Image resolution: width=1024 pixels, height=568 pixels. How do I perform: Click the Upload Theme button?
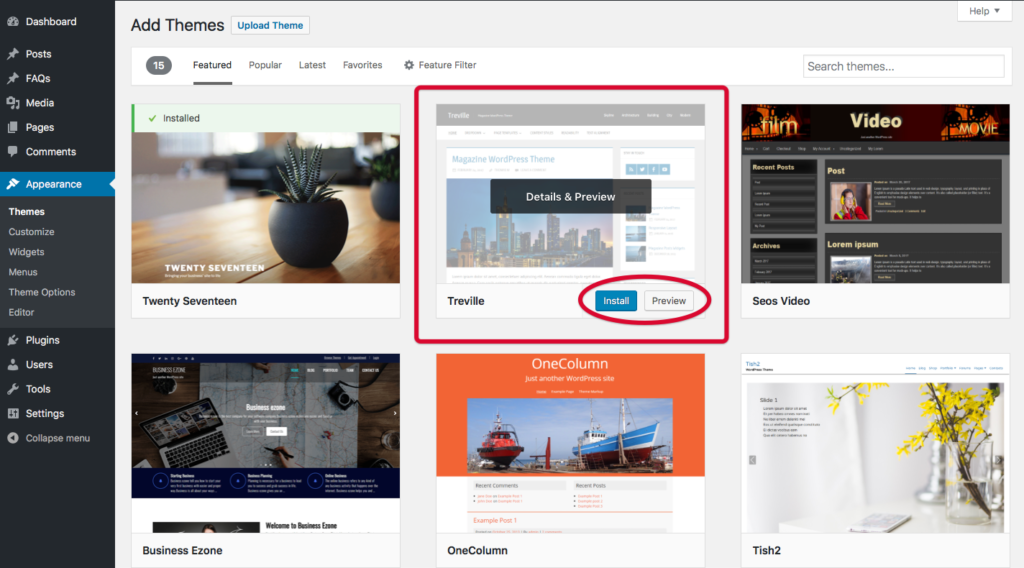coord(270,25)
